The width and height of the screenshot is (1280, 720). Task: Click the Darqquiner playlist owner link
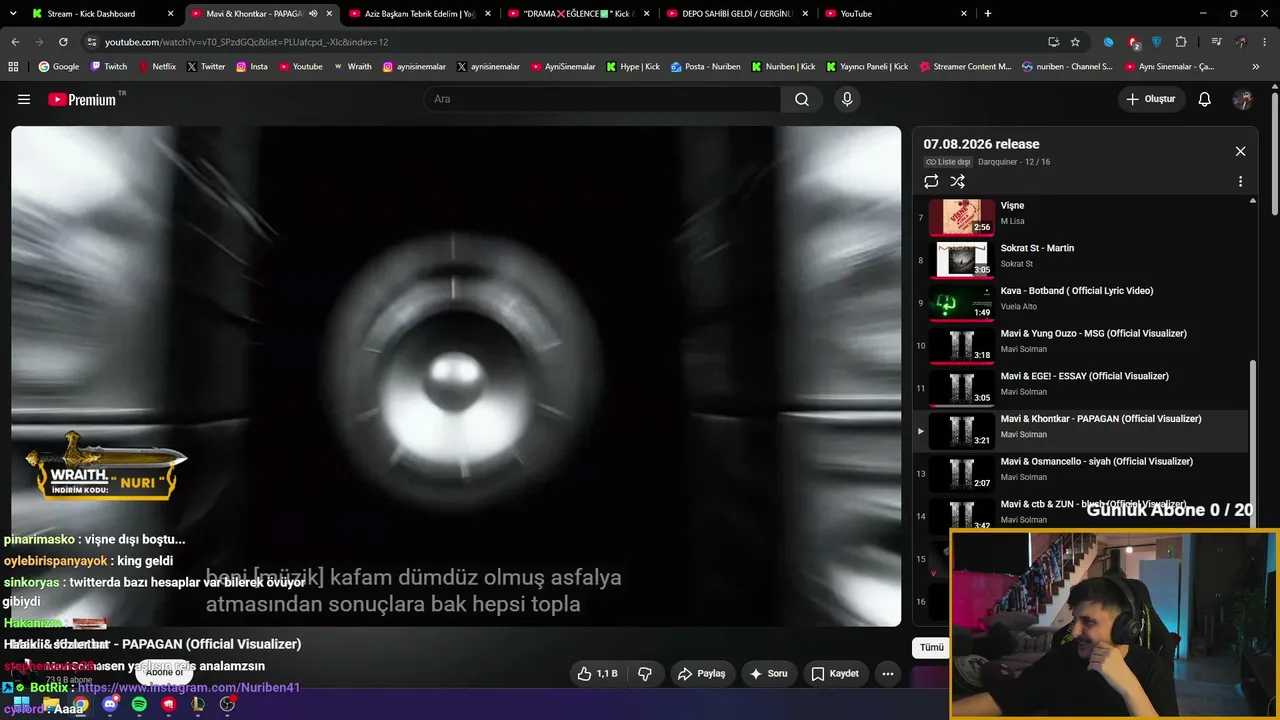998,162
